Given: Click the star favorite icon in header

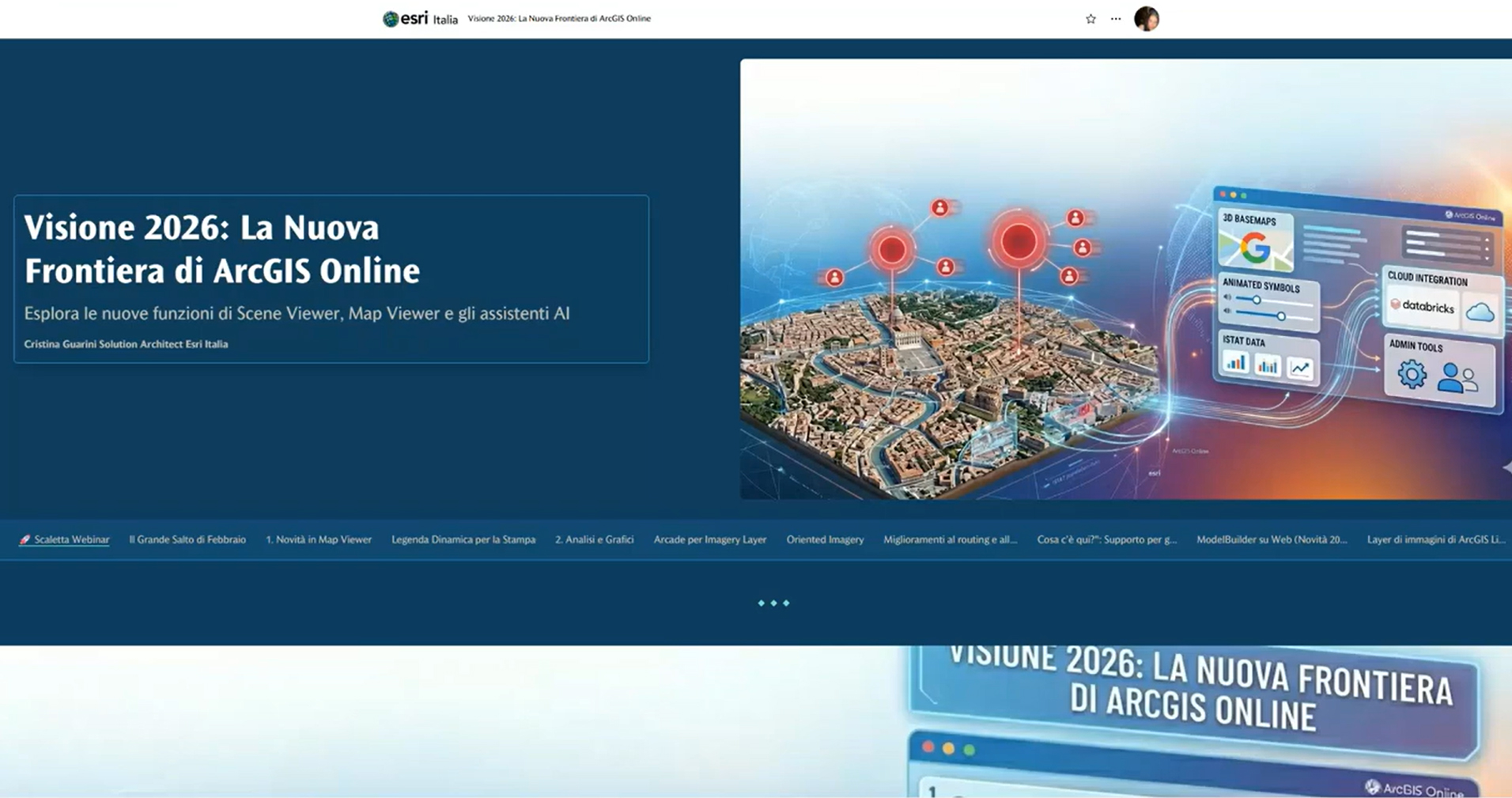Looking at the screenshot, I should pyautogui.click(x=1091, y=19).
